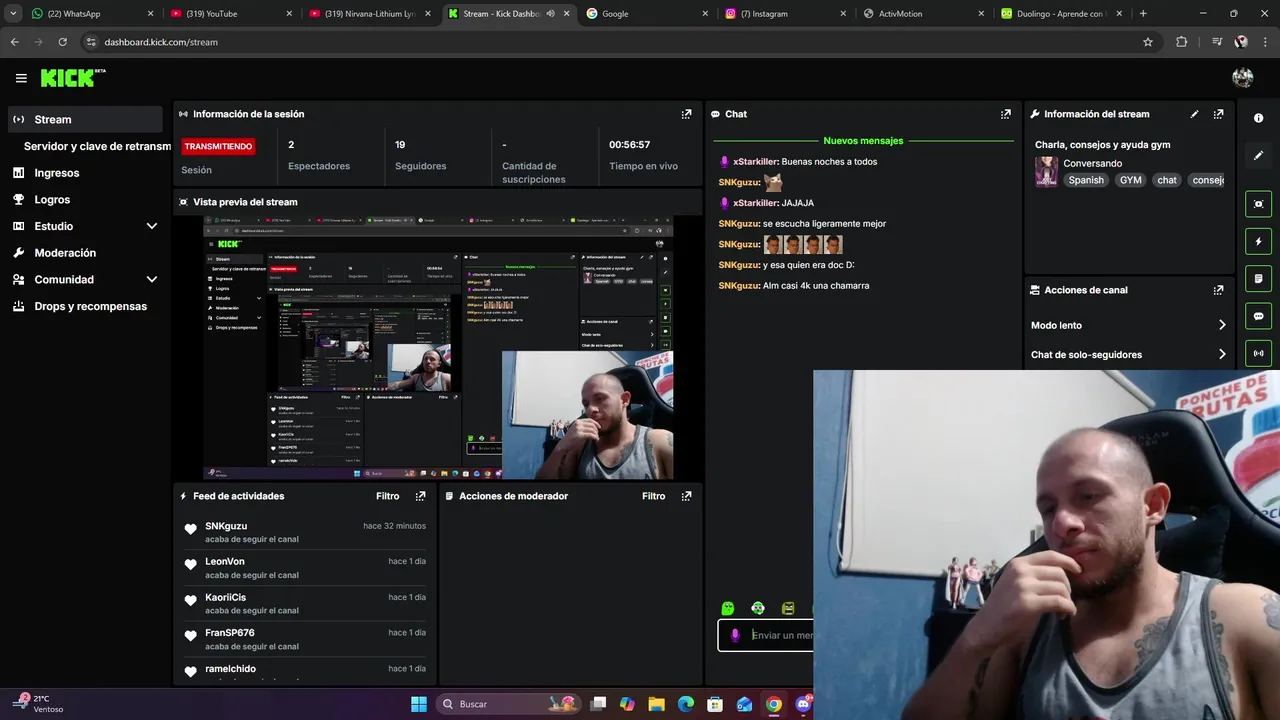Click username xStarkiller in the first chat message
The width and height of the screenshot is (1280, 720).
coord(755,162)
